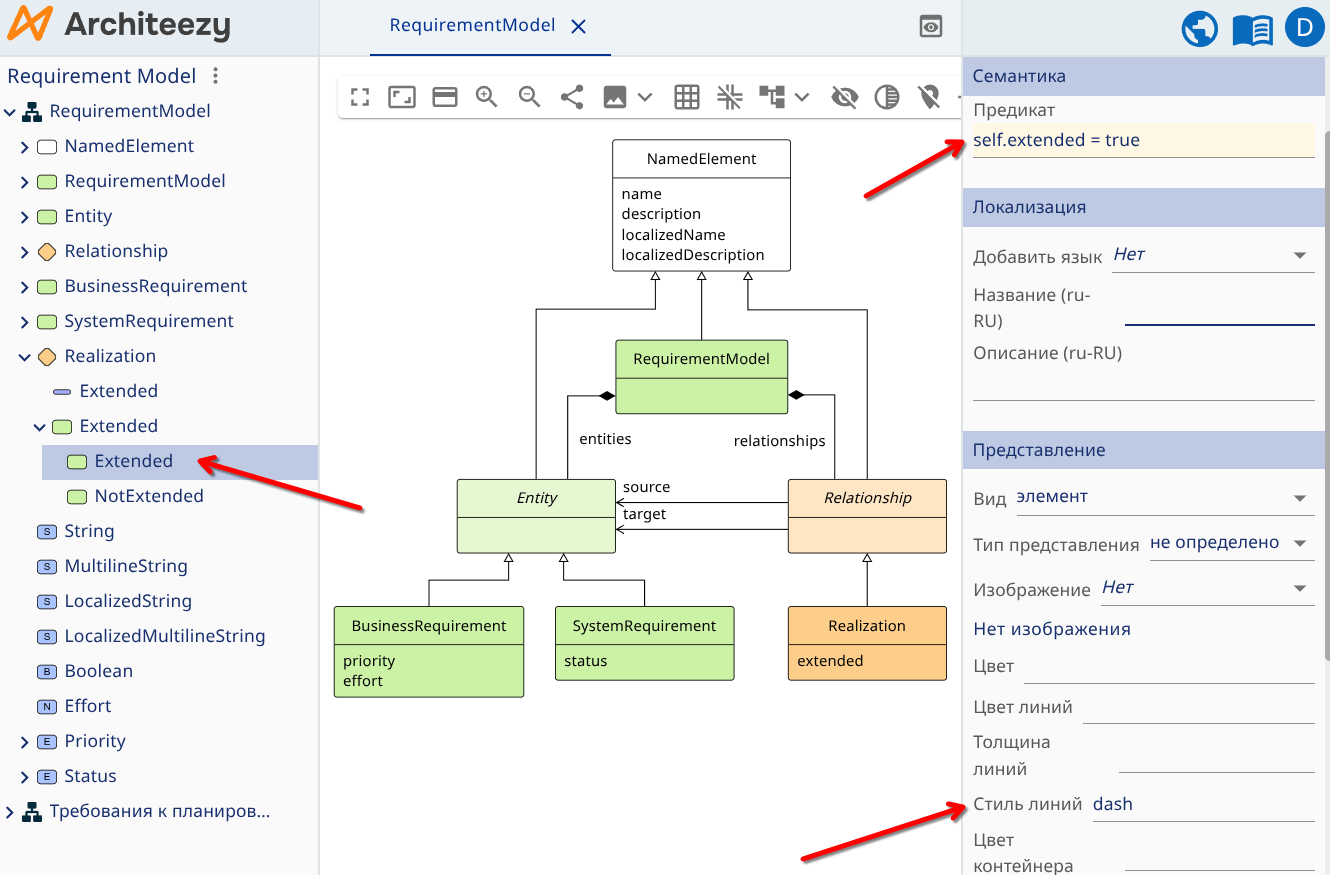Open the Добавить язык dropdown
Viewport: 1330px width, 875px height.
[1212, 255]
